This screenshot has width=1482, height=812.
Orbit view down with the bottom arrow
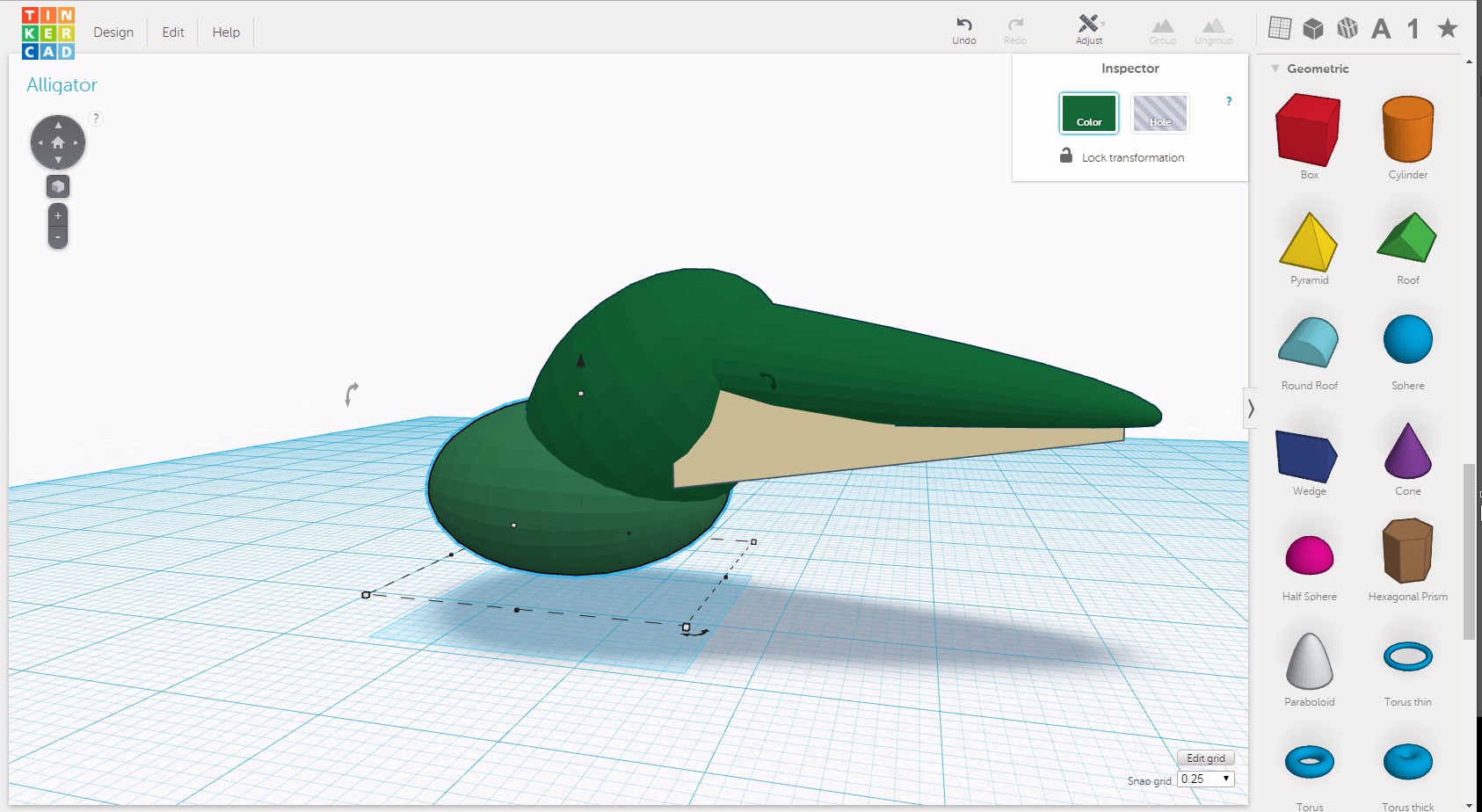58,160
